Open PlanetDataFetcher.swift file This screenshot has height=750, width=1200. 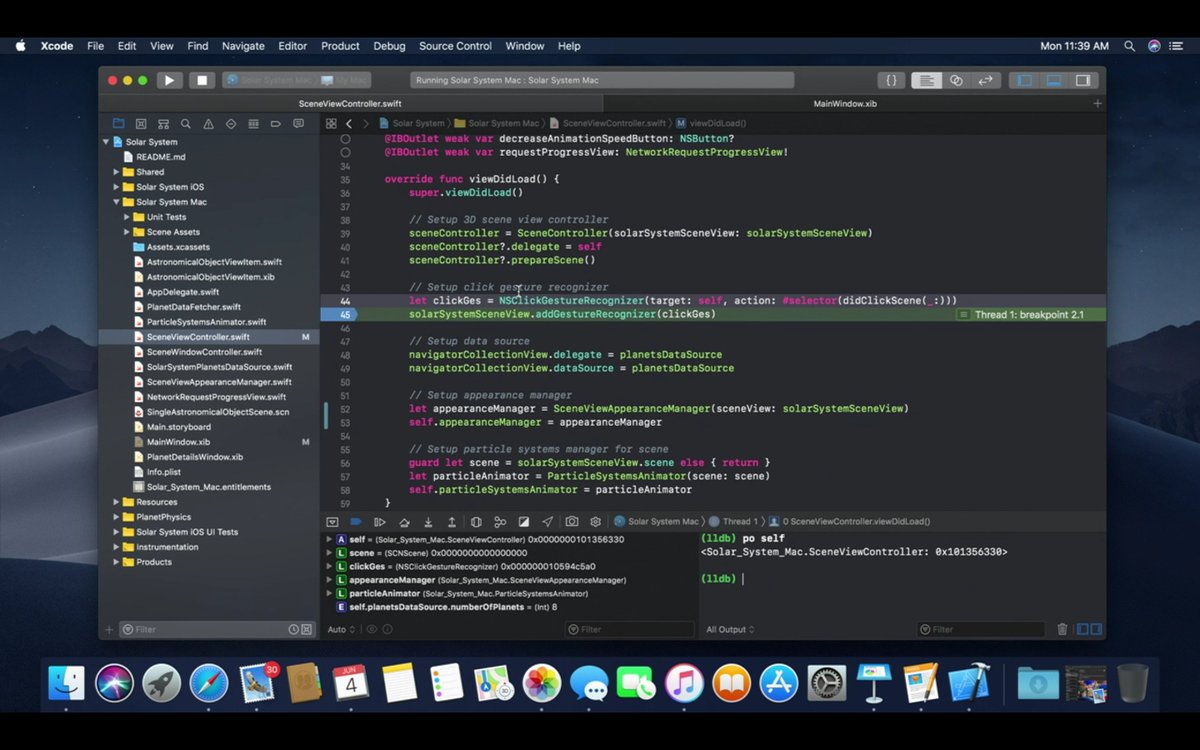pyautogui.click(x=194, y=307)
